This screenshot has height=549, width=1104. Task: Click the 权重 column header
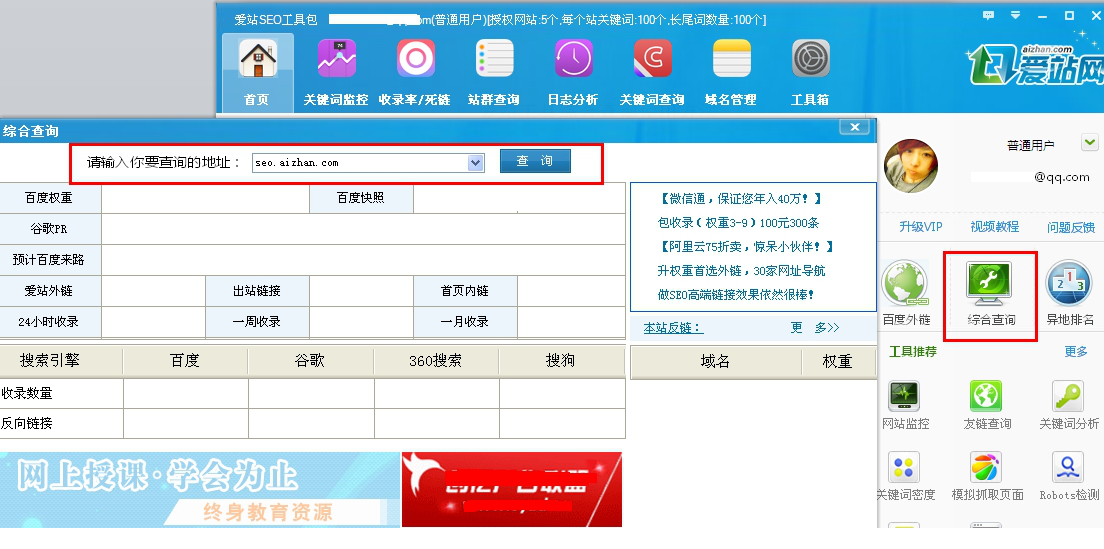tap(838, 362)
